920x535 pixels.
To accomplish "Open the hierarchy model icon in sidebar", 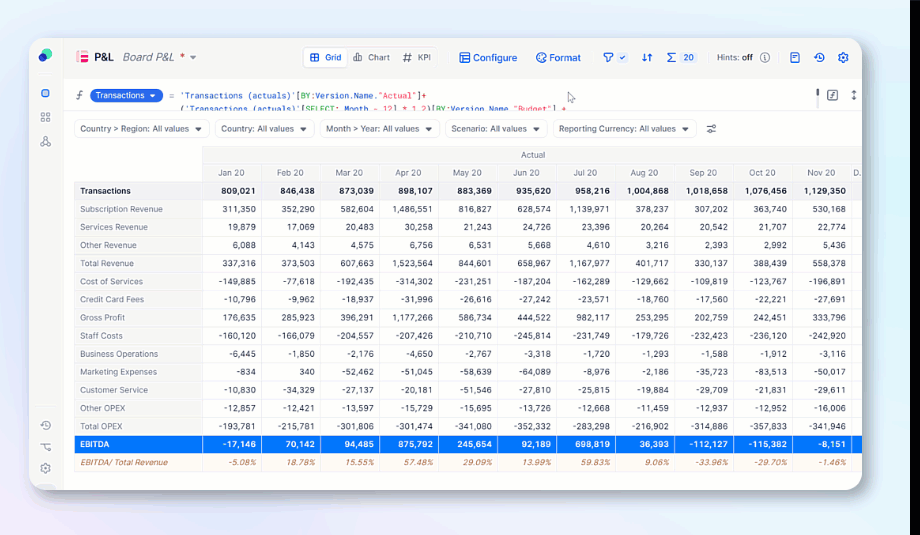I will 45,141.
